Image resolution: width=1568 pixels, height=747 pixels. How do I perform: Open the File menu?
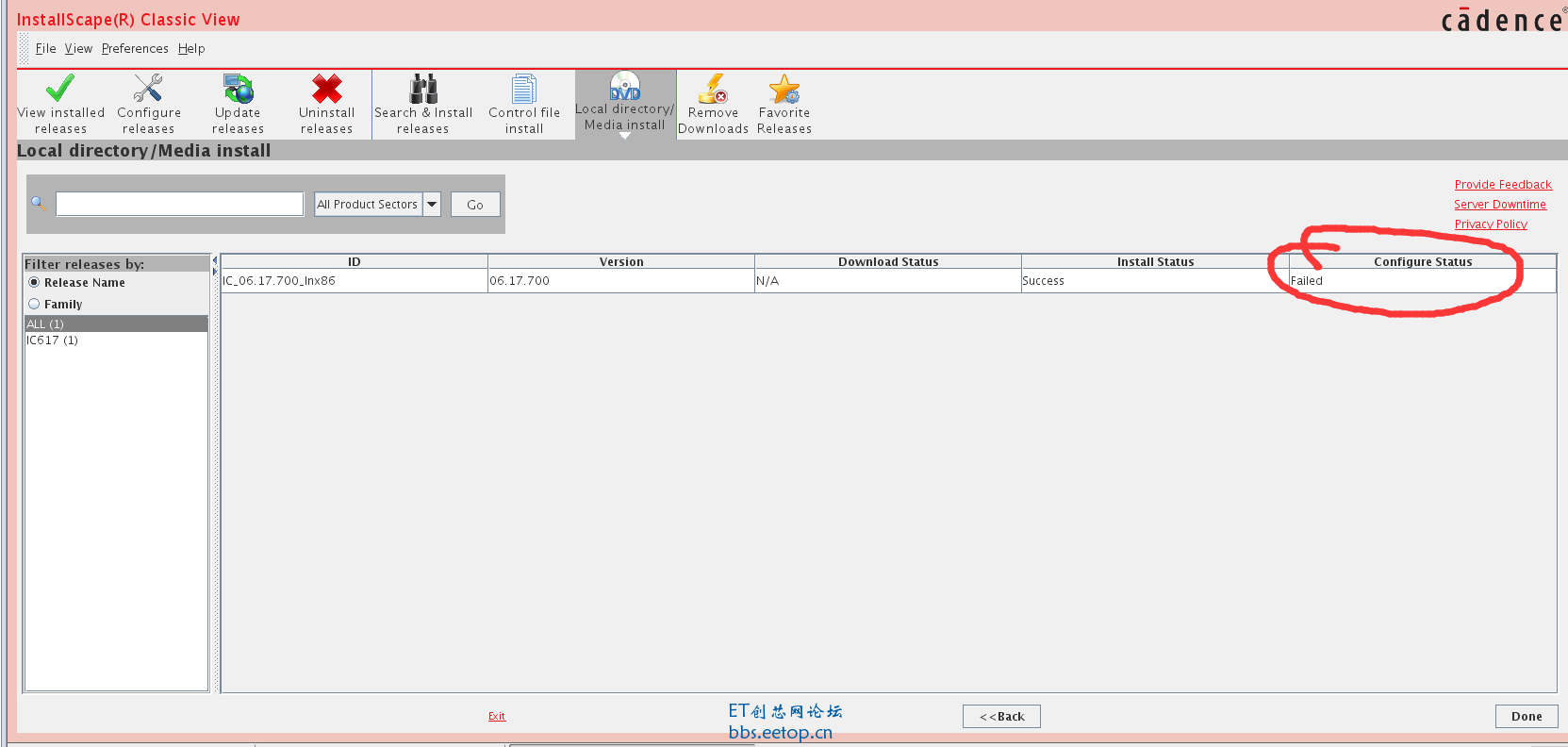(46, 49)
